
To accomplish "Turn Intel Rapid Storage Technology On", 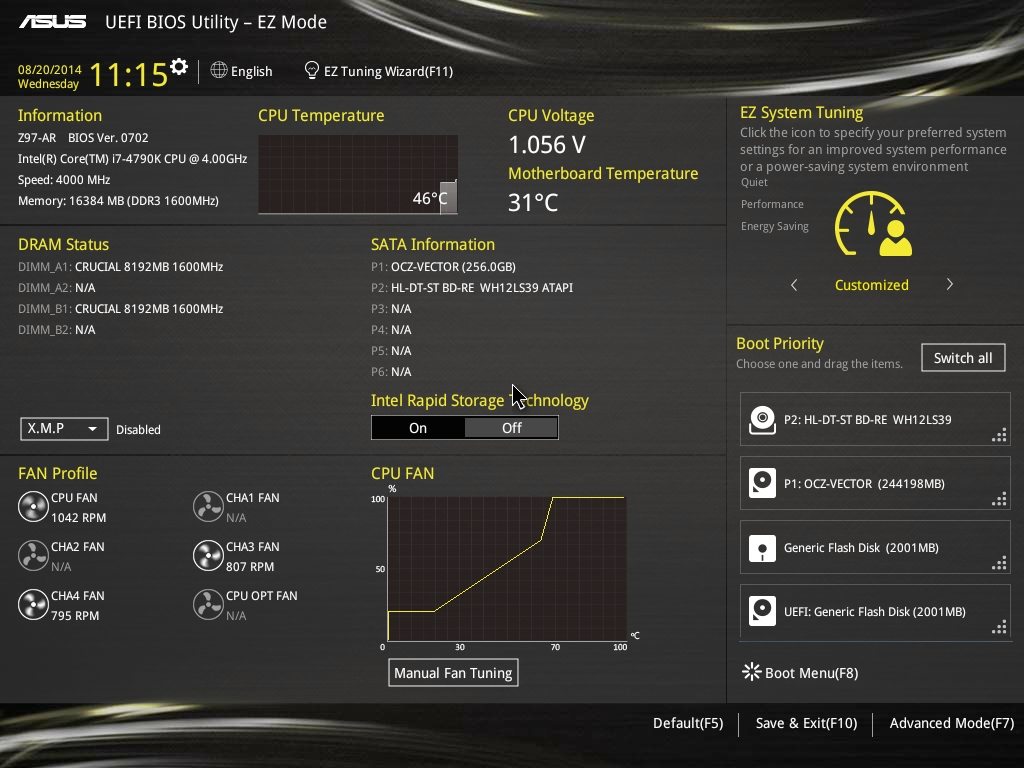I will pos(418,428).
